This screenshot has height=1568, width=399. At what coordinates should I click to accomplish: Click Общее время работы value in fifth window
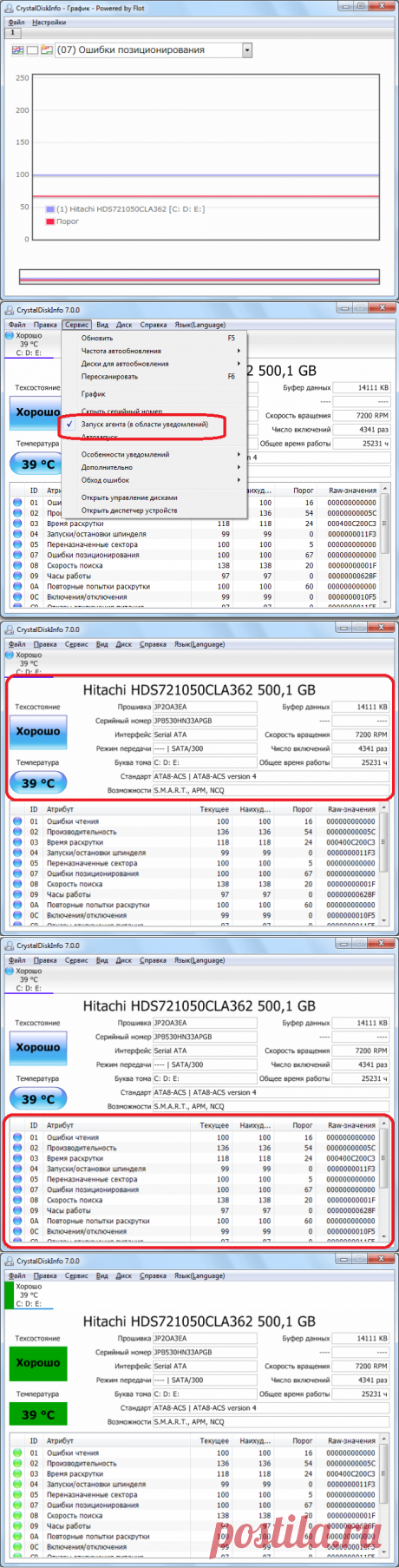tap(361, 1393)
